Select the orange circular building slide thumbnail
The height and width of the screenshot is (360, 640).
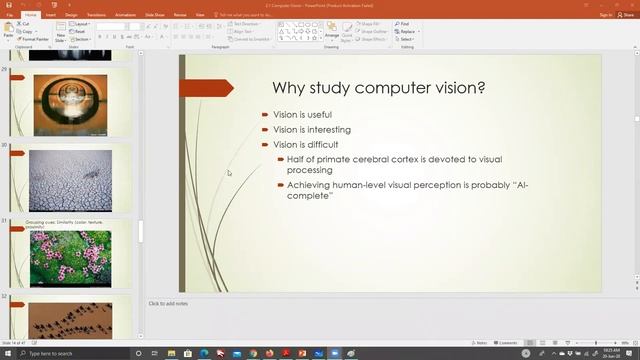pyautogui.click(x=71, y=105)
